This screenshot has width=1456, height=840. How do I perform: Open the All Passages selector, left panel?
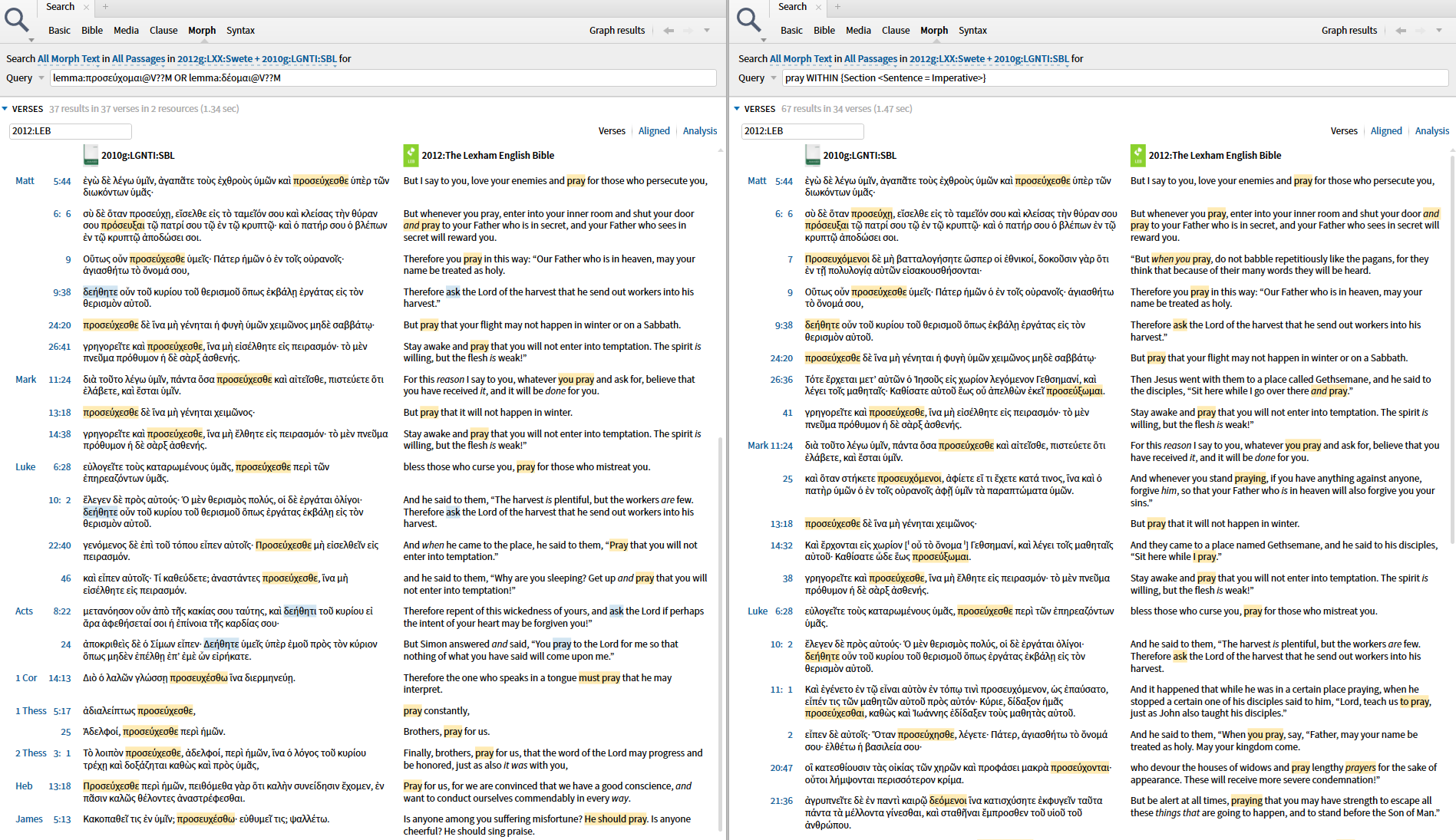pos(138,59)
